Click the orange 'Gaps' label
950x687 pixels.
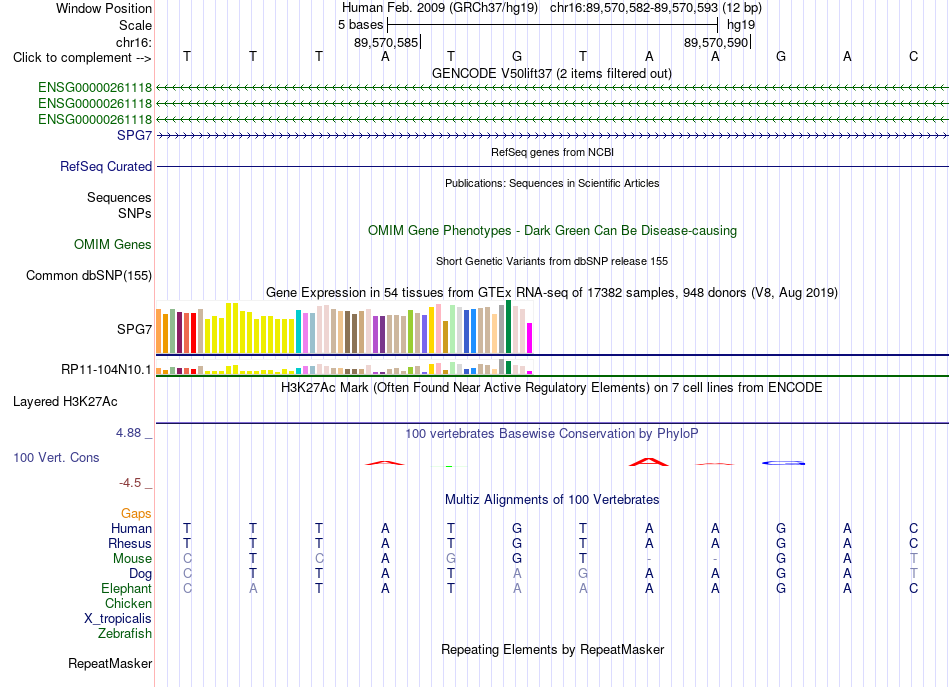(x=136, y=514)
